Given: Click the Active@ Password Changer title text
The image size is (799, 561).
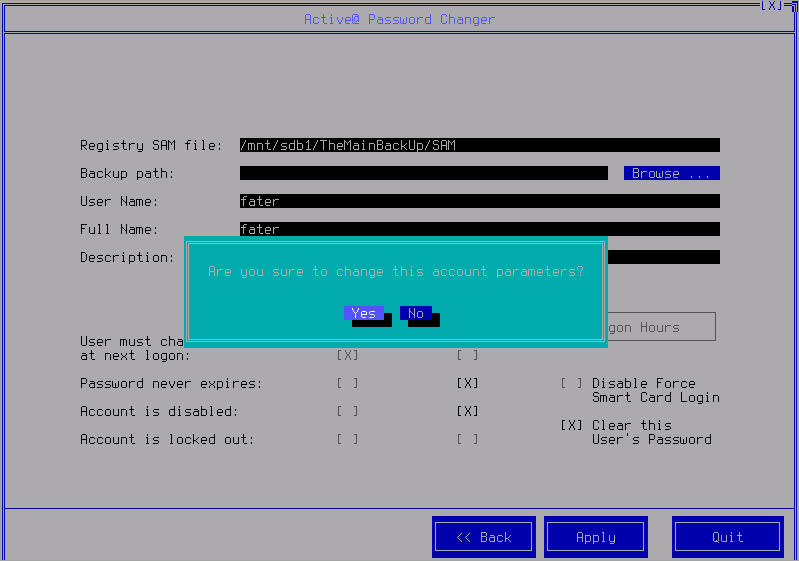Looking at the screenshot, I should coord(400,19).
